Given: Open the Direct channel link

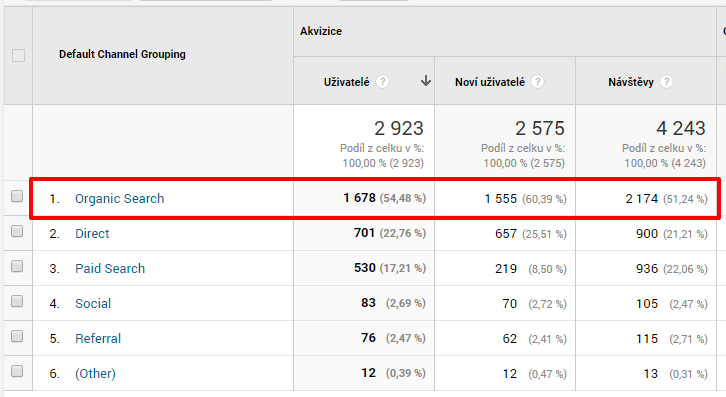Looking at the screenshot, I should (x=92, y=233).
